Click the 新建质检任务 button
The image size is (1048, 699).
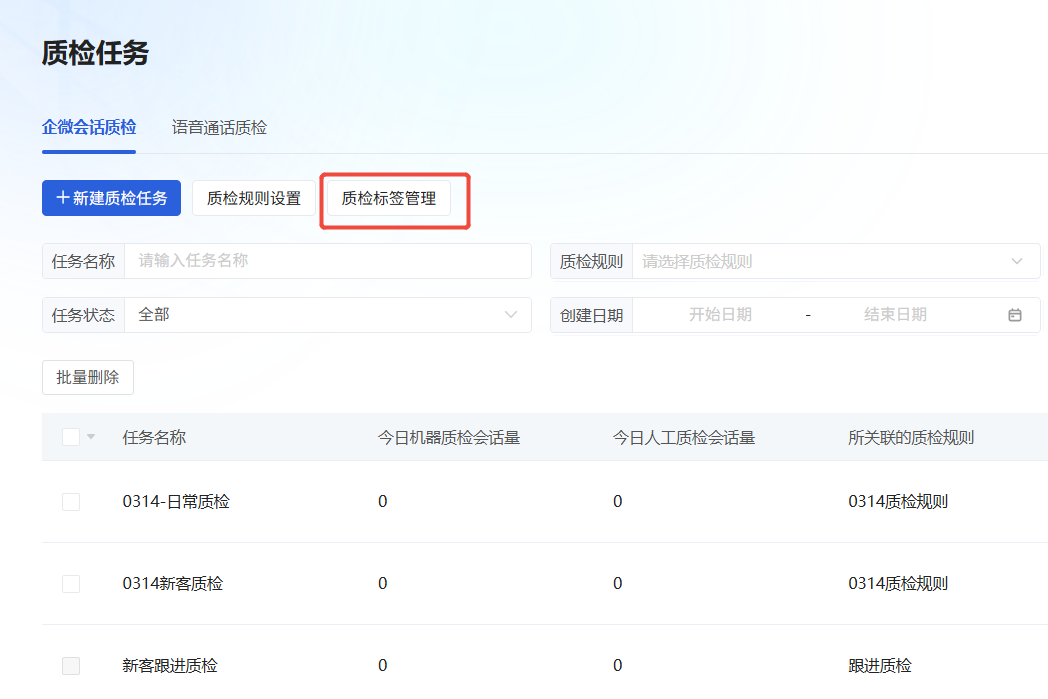click(112, 198)
